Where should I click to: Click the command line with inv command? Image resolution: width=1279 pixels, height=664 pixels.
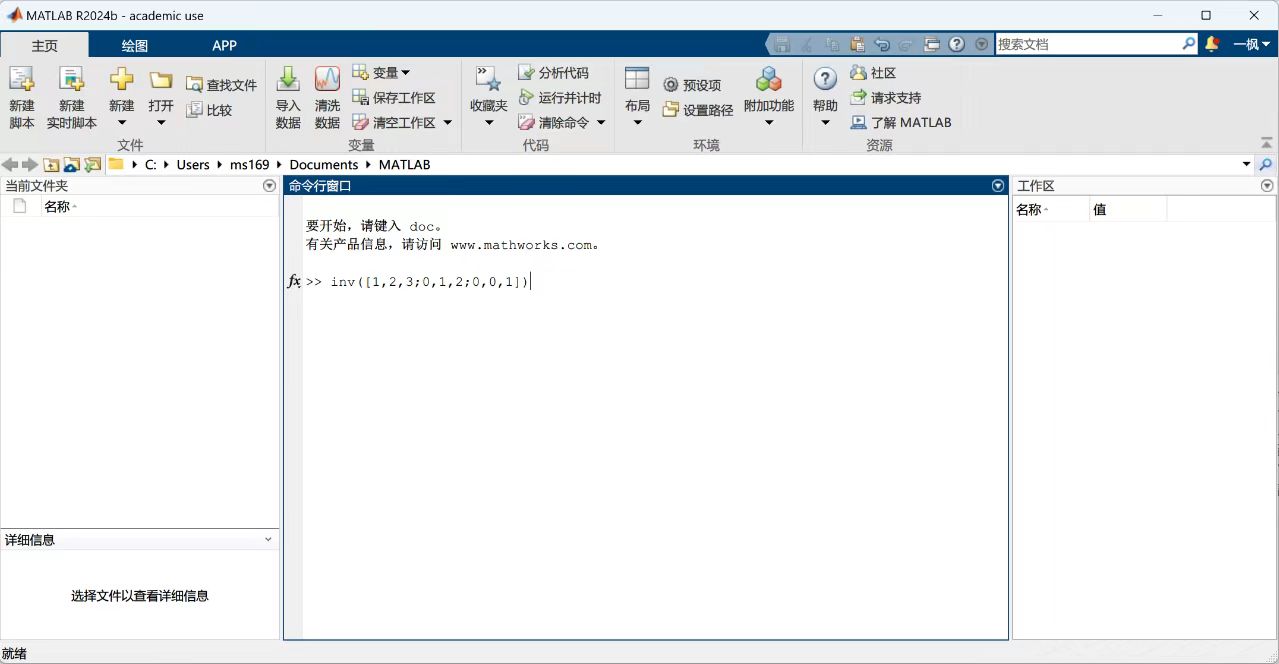point(430,282)
